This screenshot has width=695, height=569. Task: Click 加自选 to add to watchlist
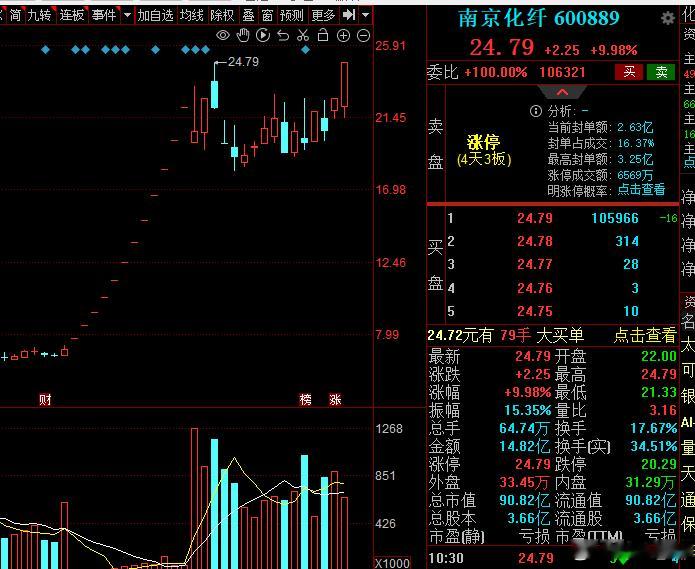(155, 16)
